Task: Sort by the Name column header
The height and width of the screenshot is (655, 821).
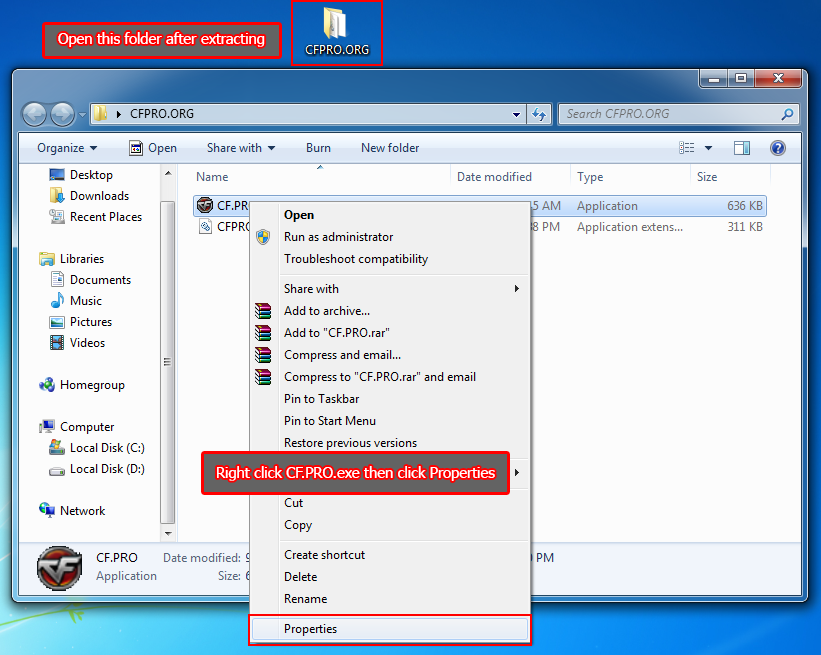Action: coord(212,177)
